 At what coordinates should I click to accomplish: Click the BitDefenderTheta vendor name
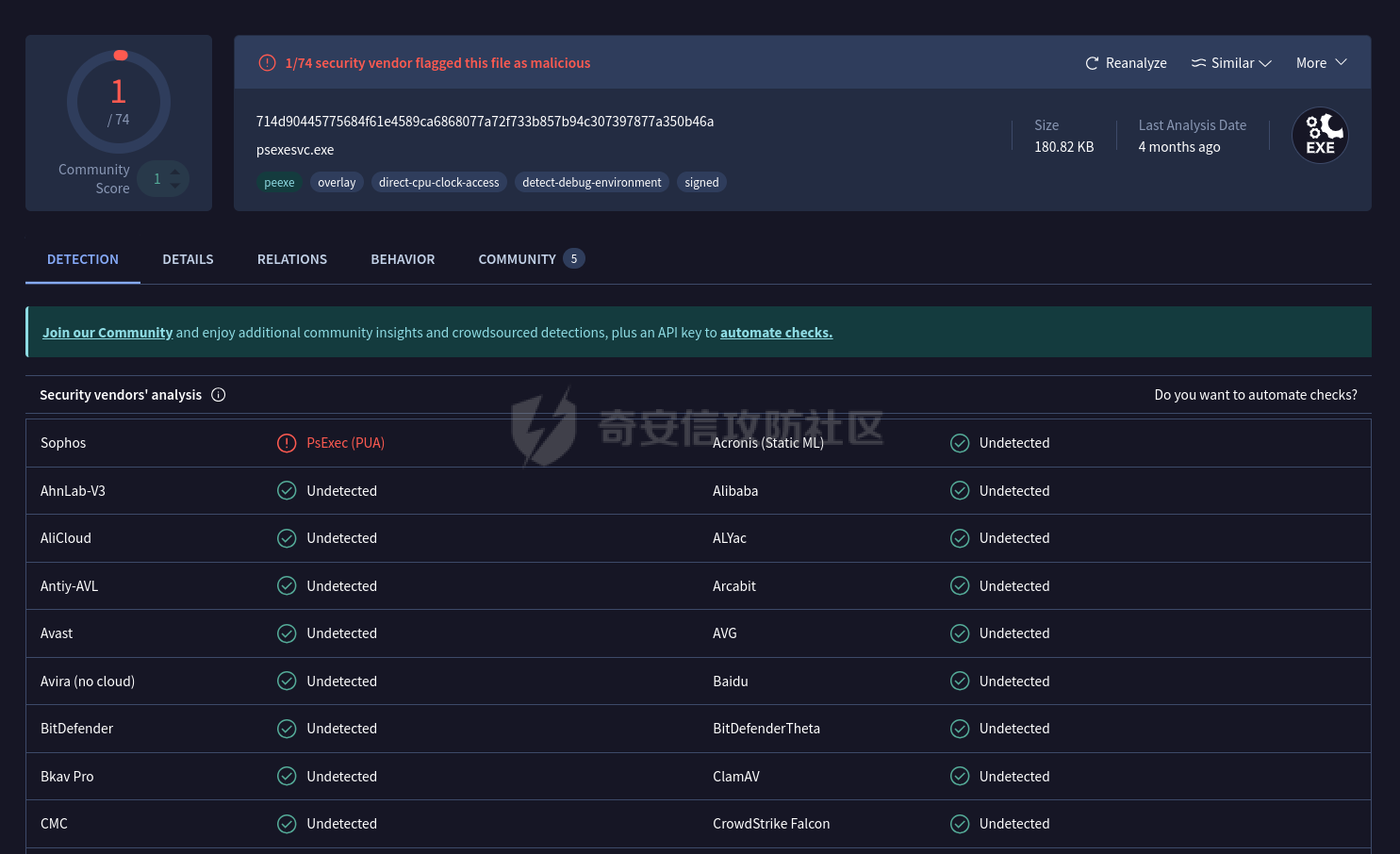tap(766, 729)
